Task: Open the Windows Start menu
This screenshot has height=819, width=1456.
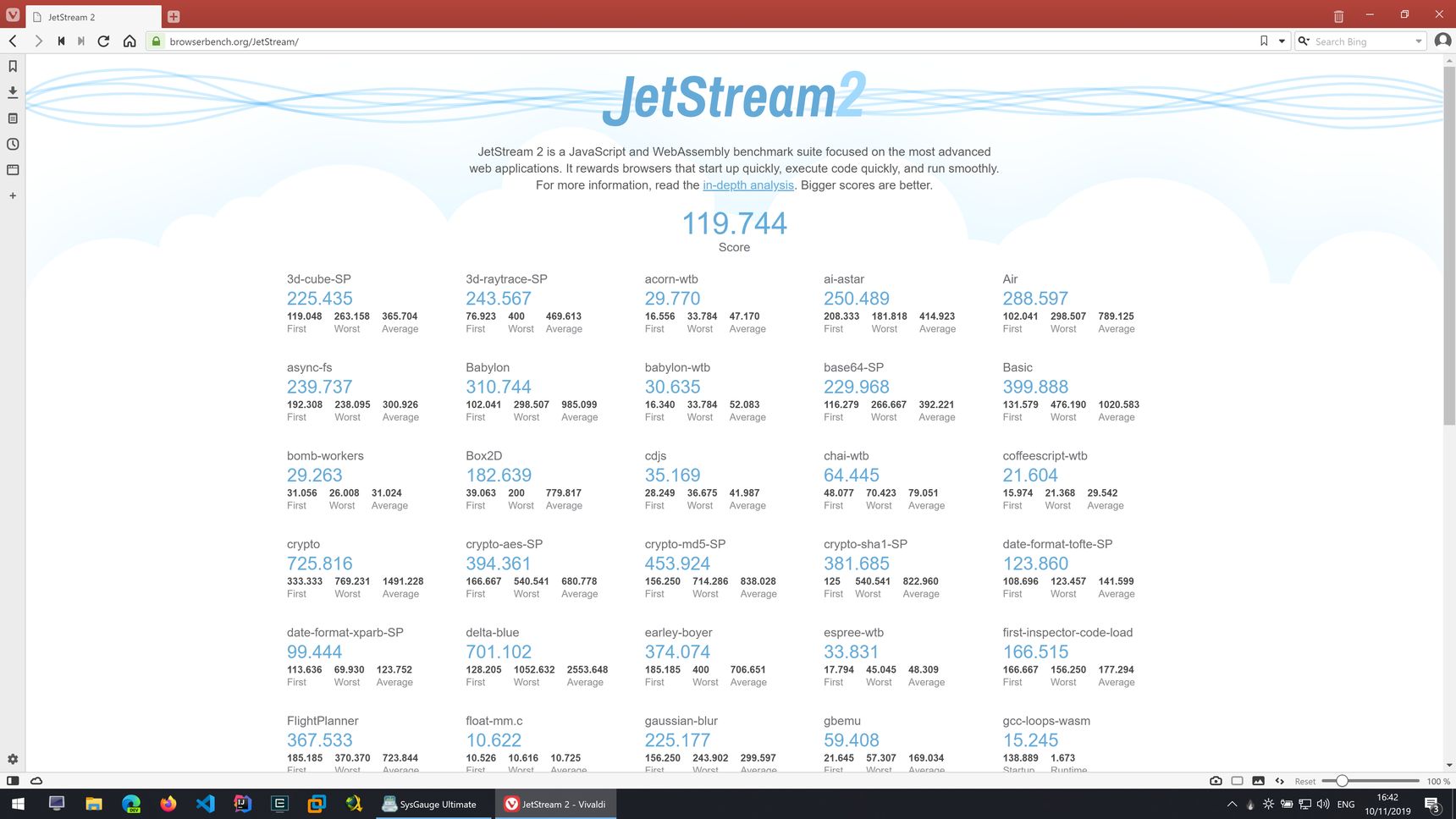Action: pos(18,804)
